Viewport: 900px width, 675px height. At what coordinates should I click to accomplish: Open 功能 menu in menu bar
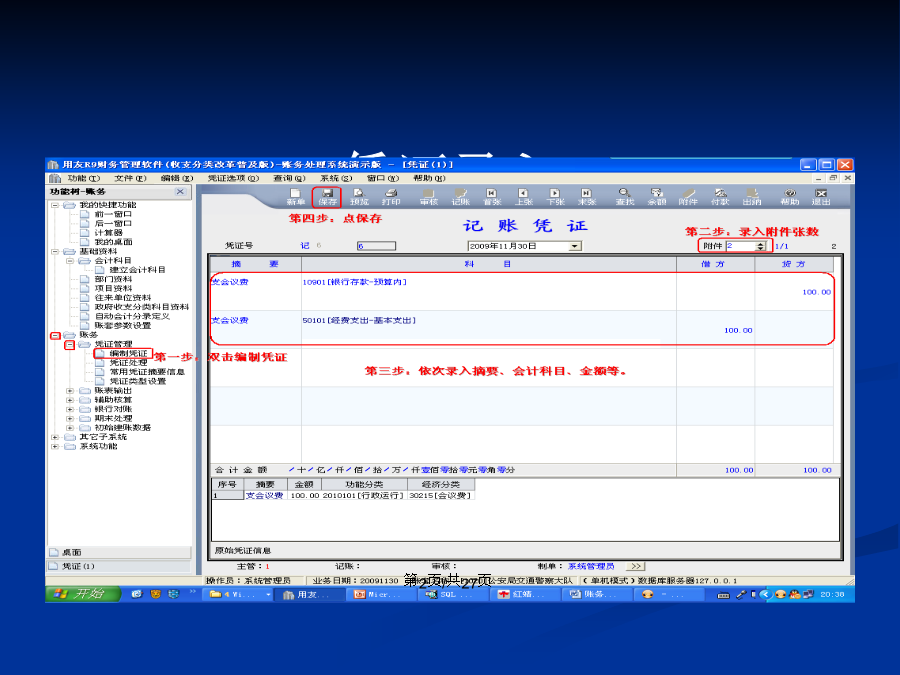[x=83, y=179]
